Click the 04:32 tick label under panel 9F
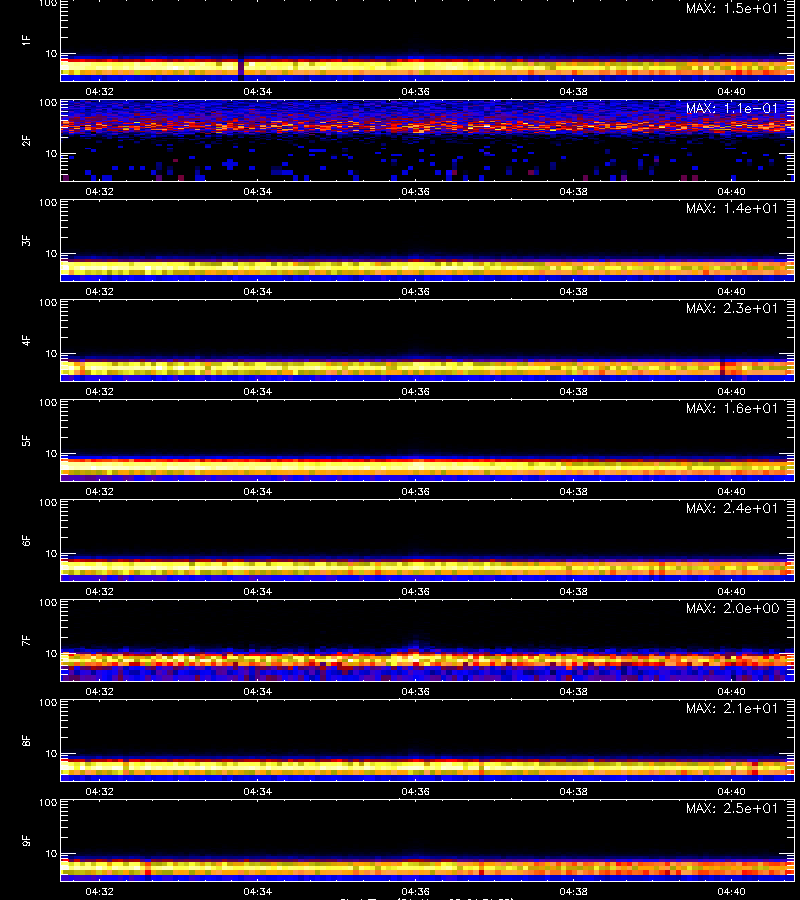The height and width of the screenshot is (900, 800). [99, 891]
